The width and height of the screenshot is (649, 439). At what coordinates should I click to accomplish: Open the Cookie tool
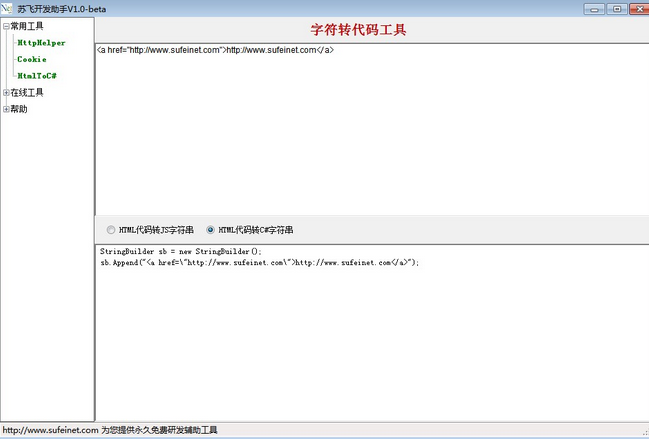click(x=32, y=59)
